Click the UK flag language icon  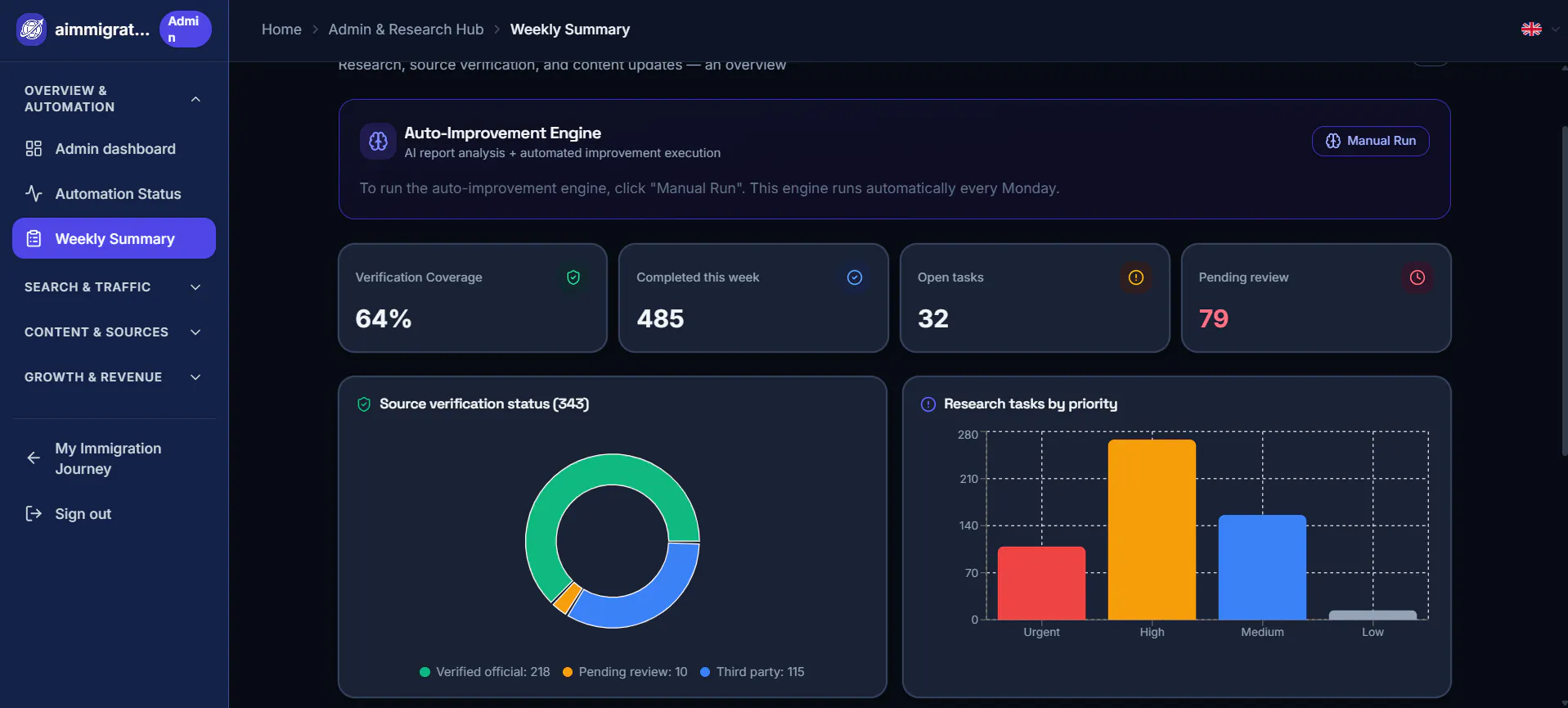1531,29
